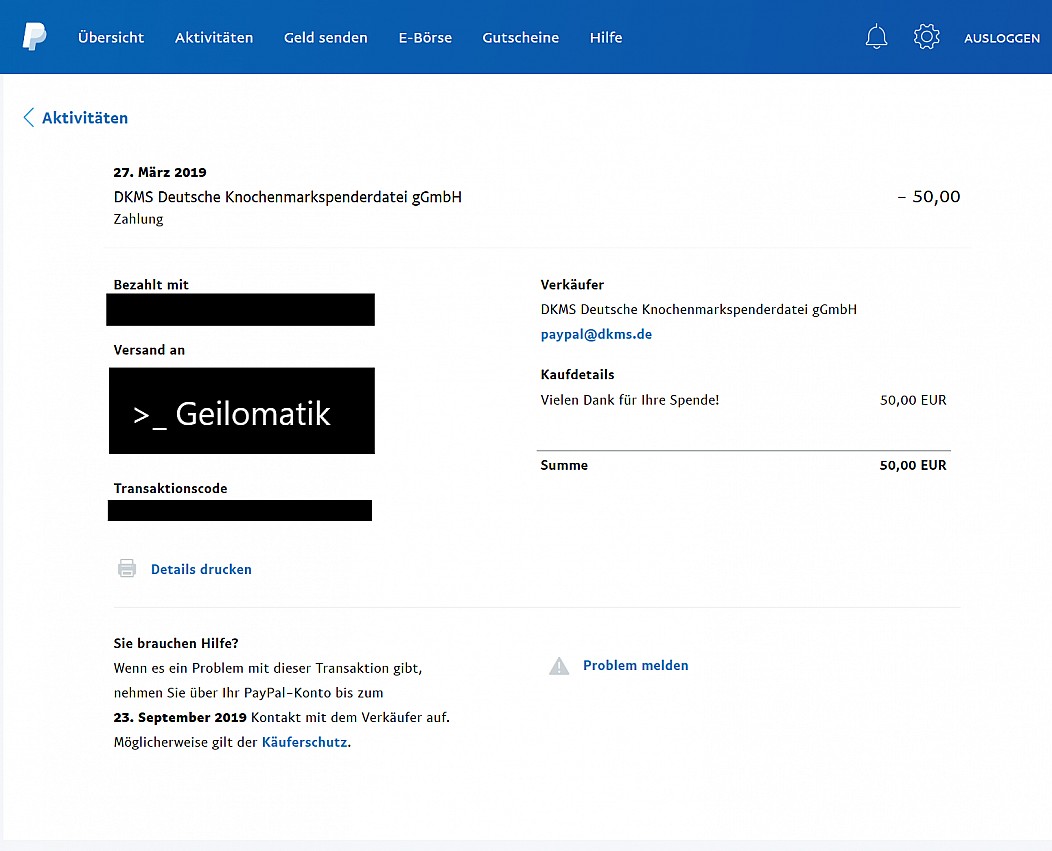Screen dimensions: 1052x851
Task: Click the Transaktionscode heading
Action: [170, 489]
